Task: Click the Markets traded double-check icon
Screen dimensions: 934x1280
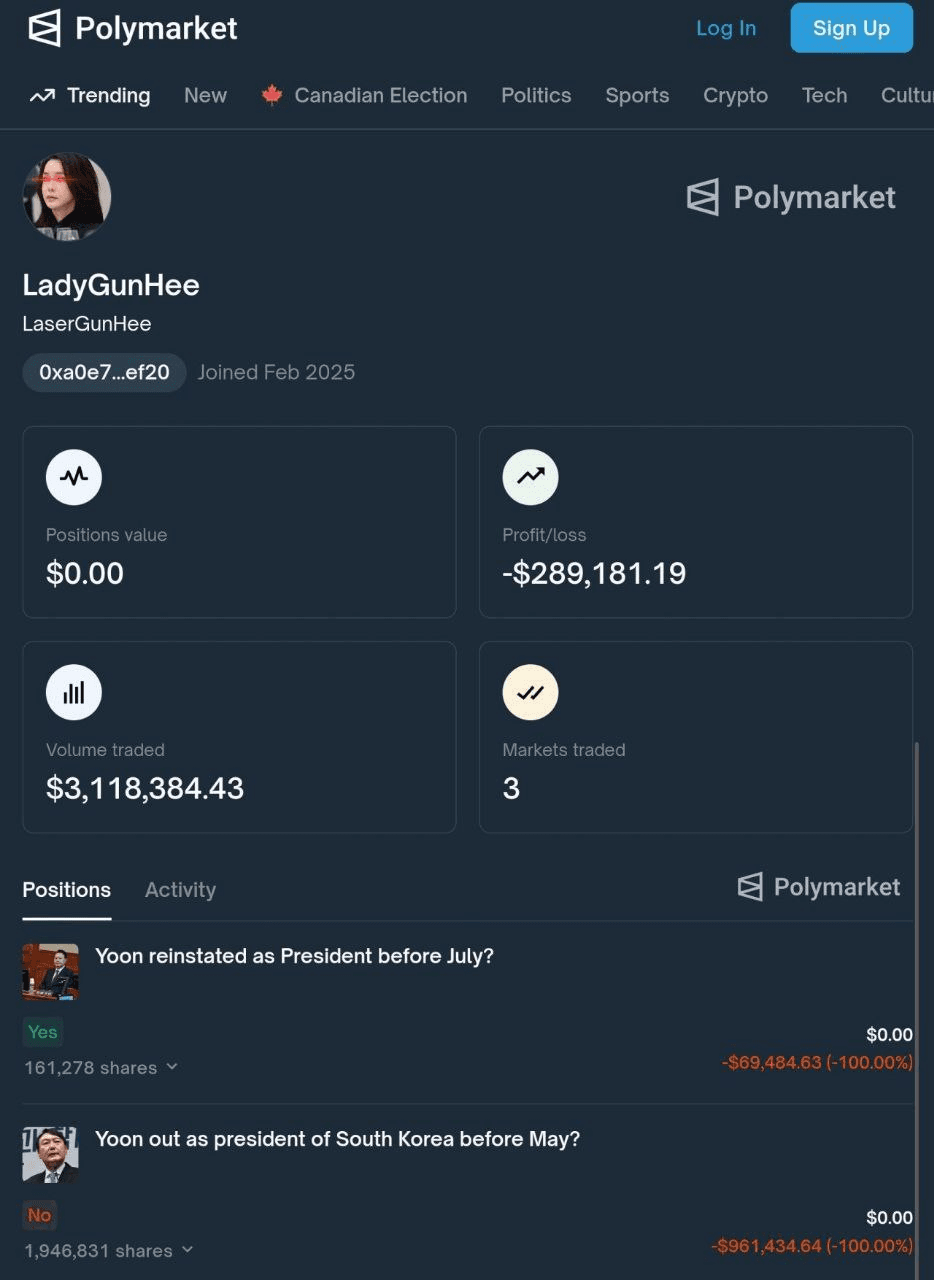Action: click(x=530, y=692)
